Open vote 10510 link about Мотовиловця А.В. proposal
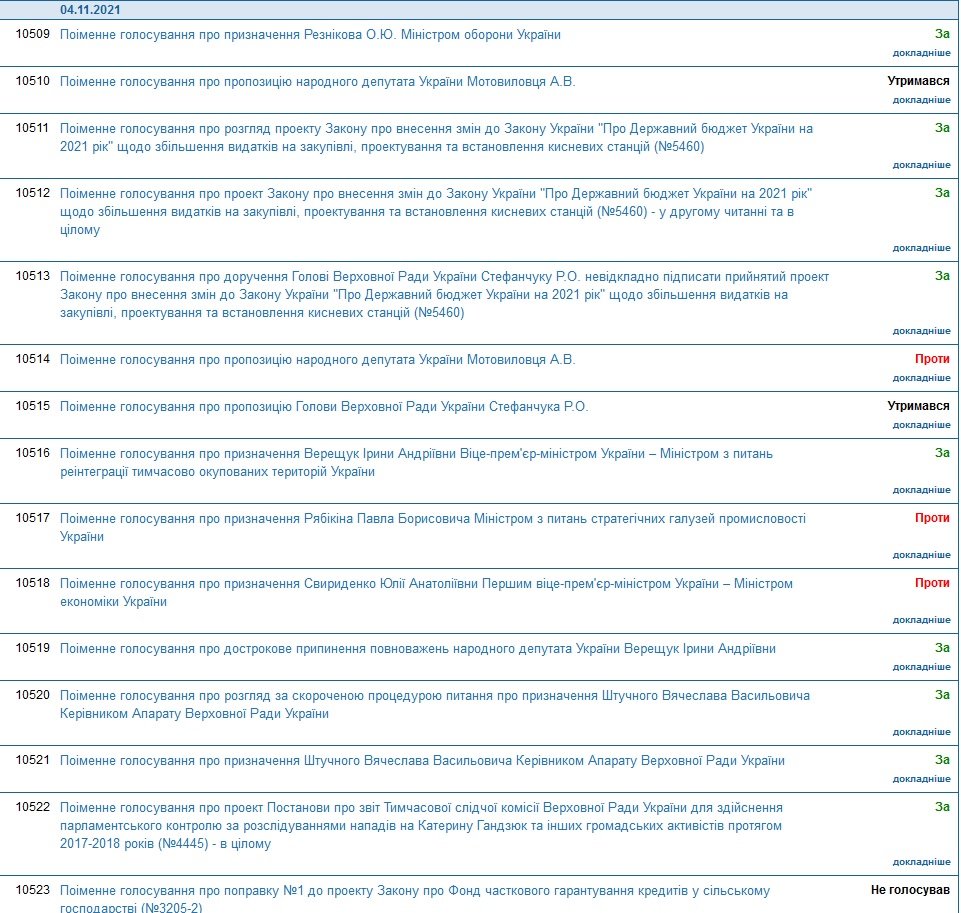The image size is (961, 913). (317, 82)
